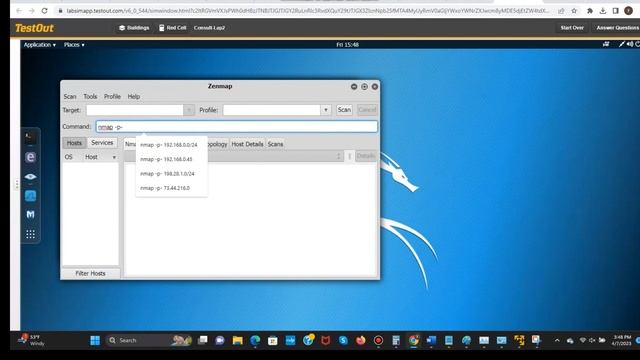This screenshot has width=640, height=360.
Task: Open Microsoft Word on the taskbar
Action: pyautogui.click(x=431, y=340)
